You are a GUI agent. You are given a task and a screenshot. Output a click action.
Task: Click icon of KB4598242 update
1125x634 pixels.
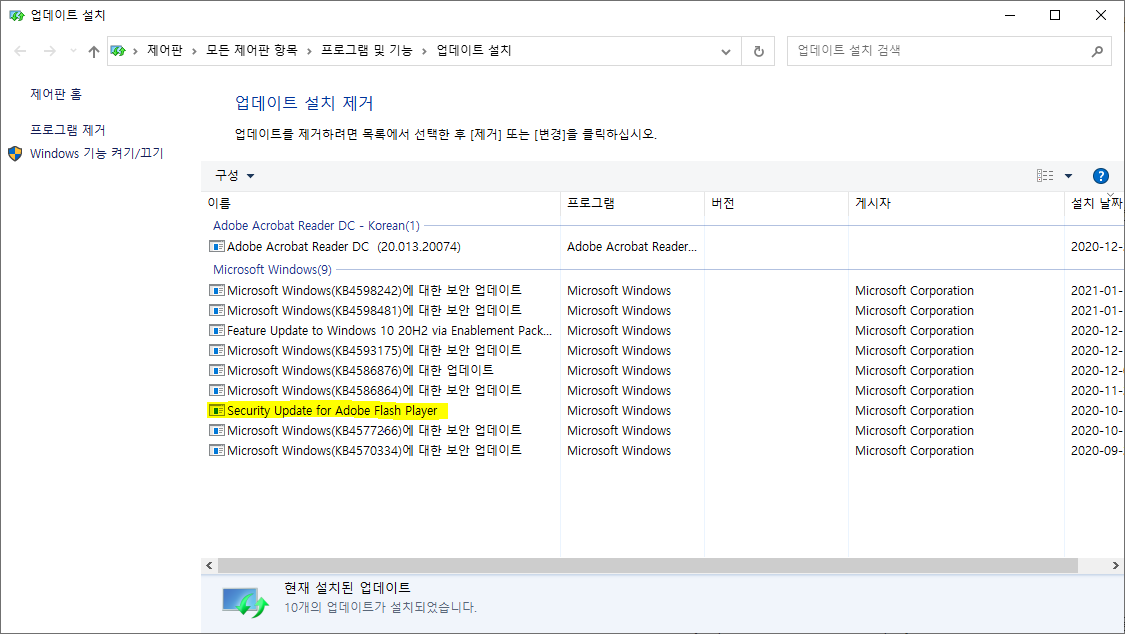[x=216, y=290]
